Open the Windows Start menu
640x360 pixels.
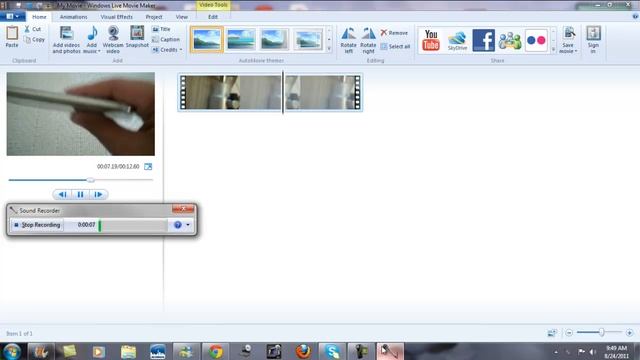[12, 351]
